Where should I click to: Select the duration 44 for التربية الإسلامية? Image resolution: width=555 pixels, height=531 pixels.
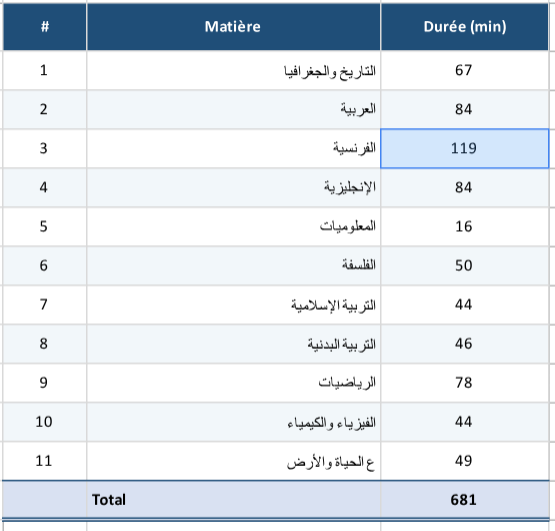(465, 305)
